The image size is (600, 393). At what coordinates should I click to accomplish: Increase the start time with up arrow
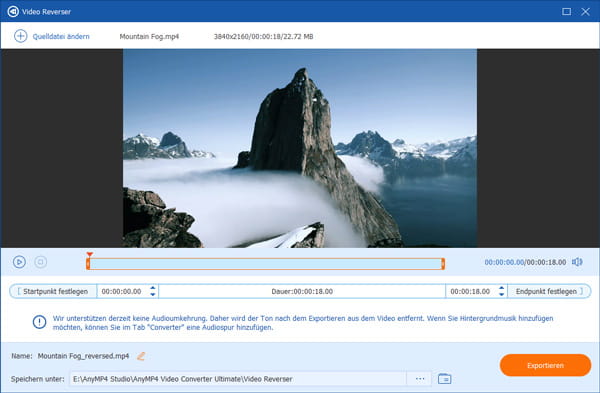pos(153,288)
